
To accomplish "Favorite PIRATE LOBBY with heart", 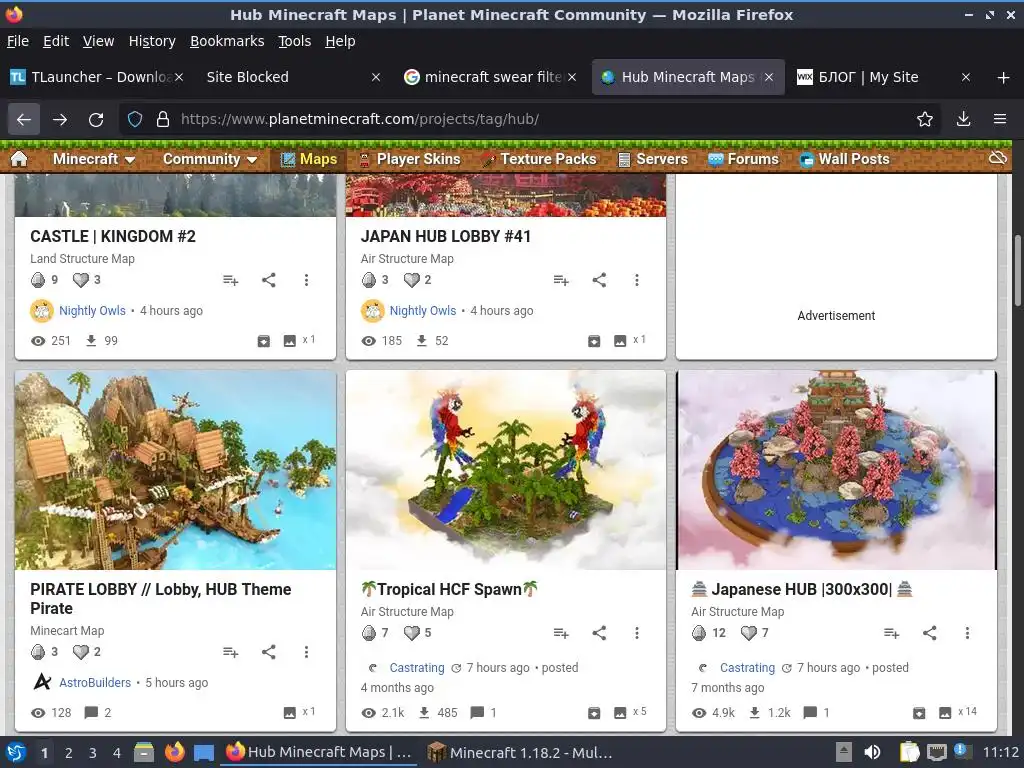I will 80,652.
